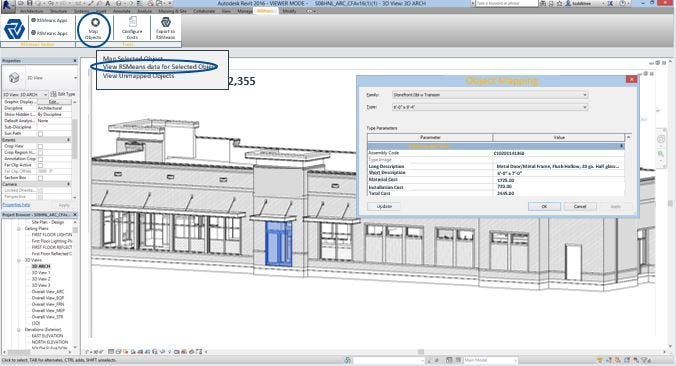Click the Assembly Code value cell

(x=559, y=153)
